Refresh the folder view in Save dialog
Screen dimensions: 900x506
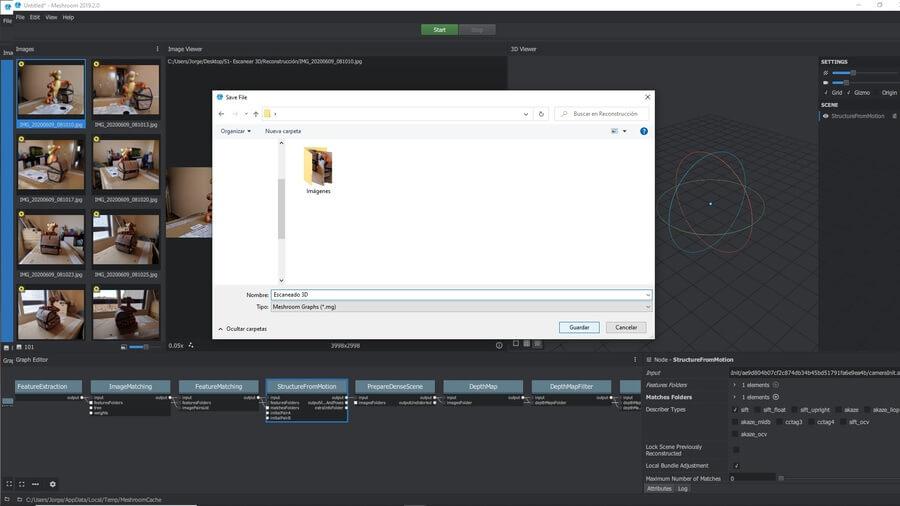541,114
